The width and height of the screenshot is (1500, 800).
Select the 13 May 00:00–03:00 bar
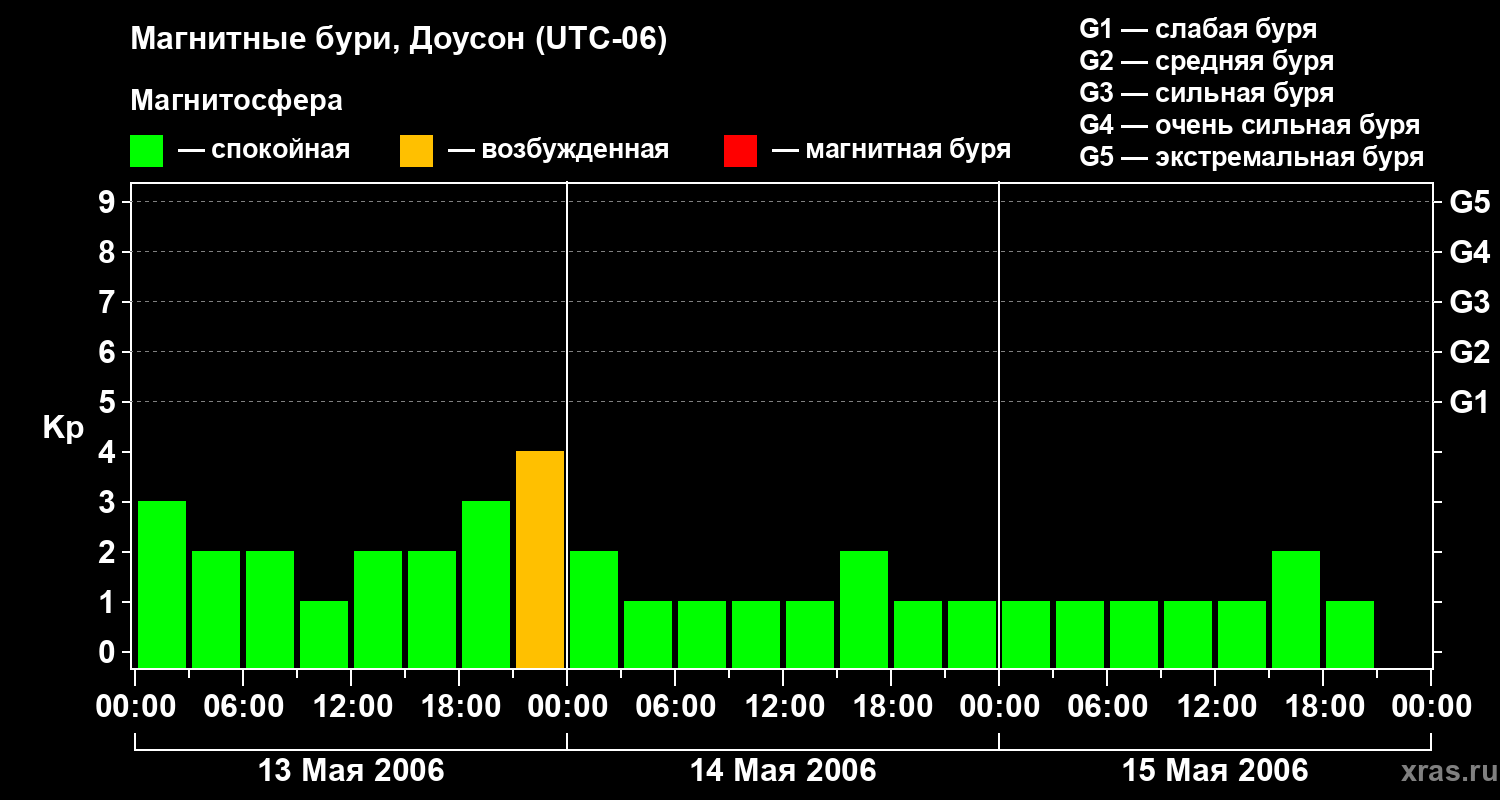[x=162, y=584]
